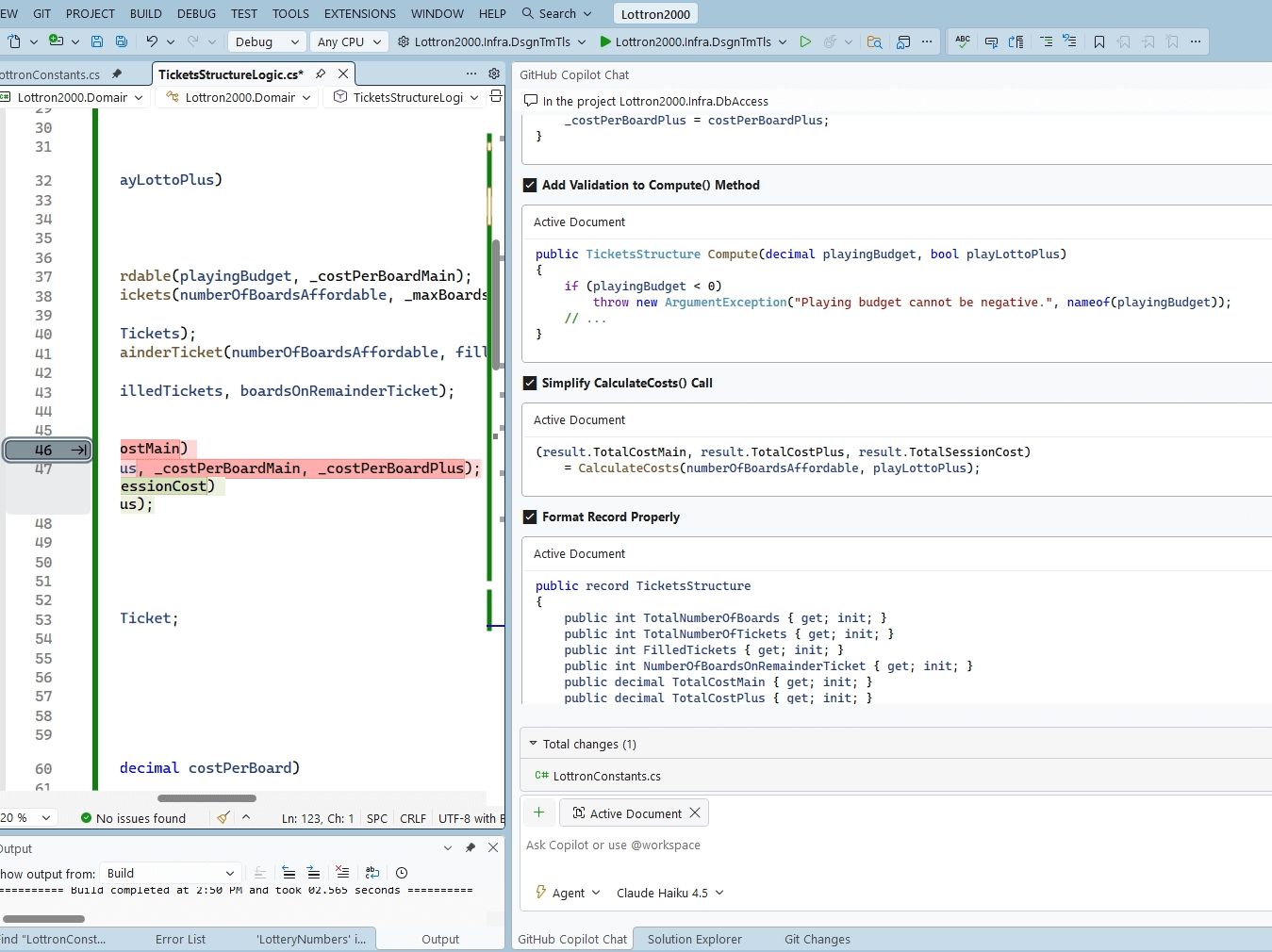Open the Debug configuration dropdown

pos(269,41)
